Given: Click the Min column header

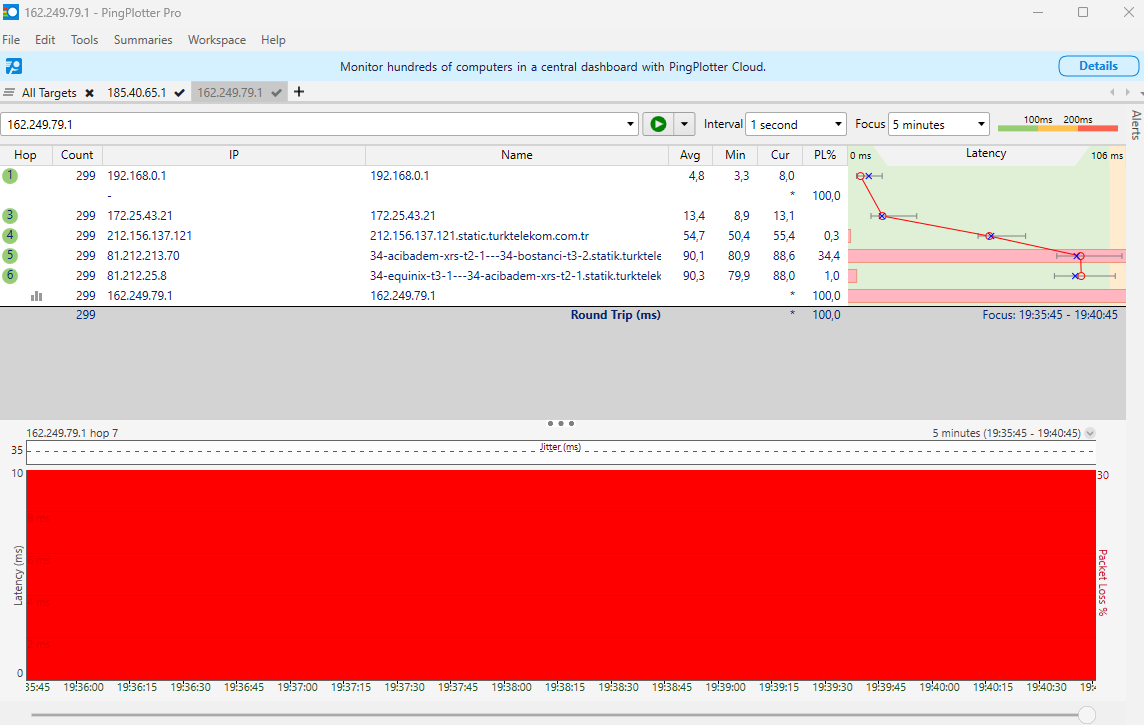Looking at the screenshot, I should click(x=735, y=155).
